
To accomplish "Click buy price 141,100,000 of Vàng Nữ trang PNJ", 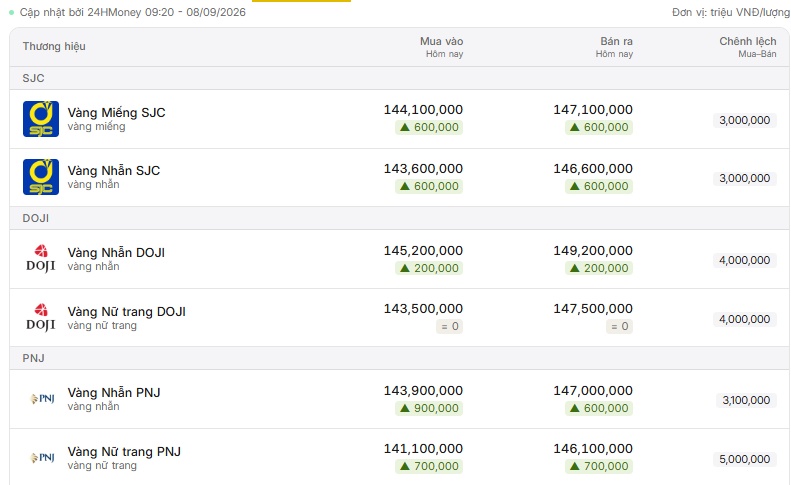I will pos(423,449).
